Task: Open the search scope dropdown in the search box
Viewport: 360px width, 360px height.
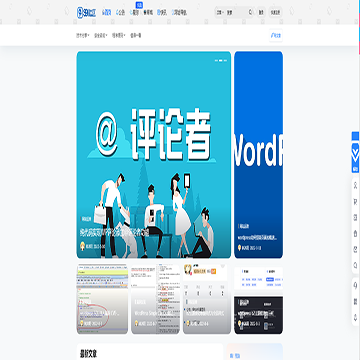Action: point(220,13)
